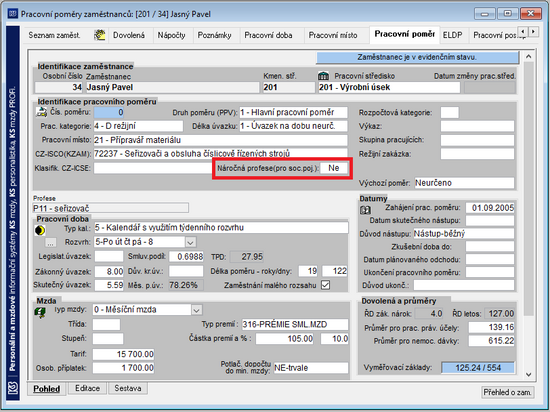Open the Typ mzdy dropdown

pos(196,310)
